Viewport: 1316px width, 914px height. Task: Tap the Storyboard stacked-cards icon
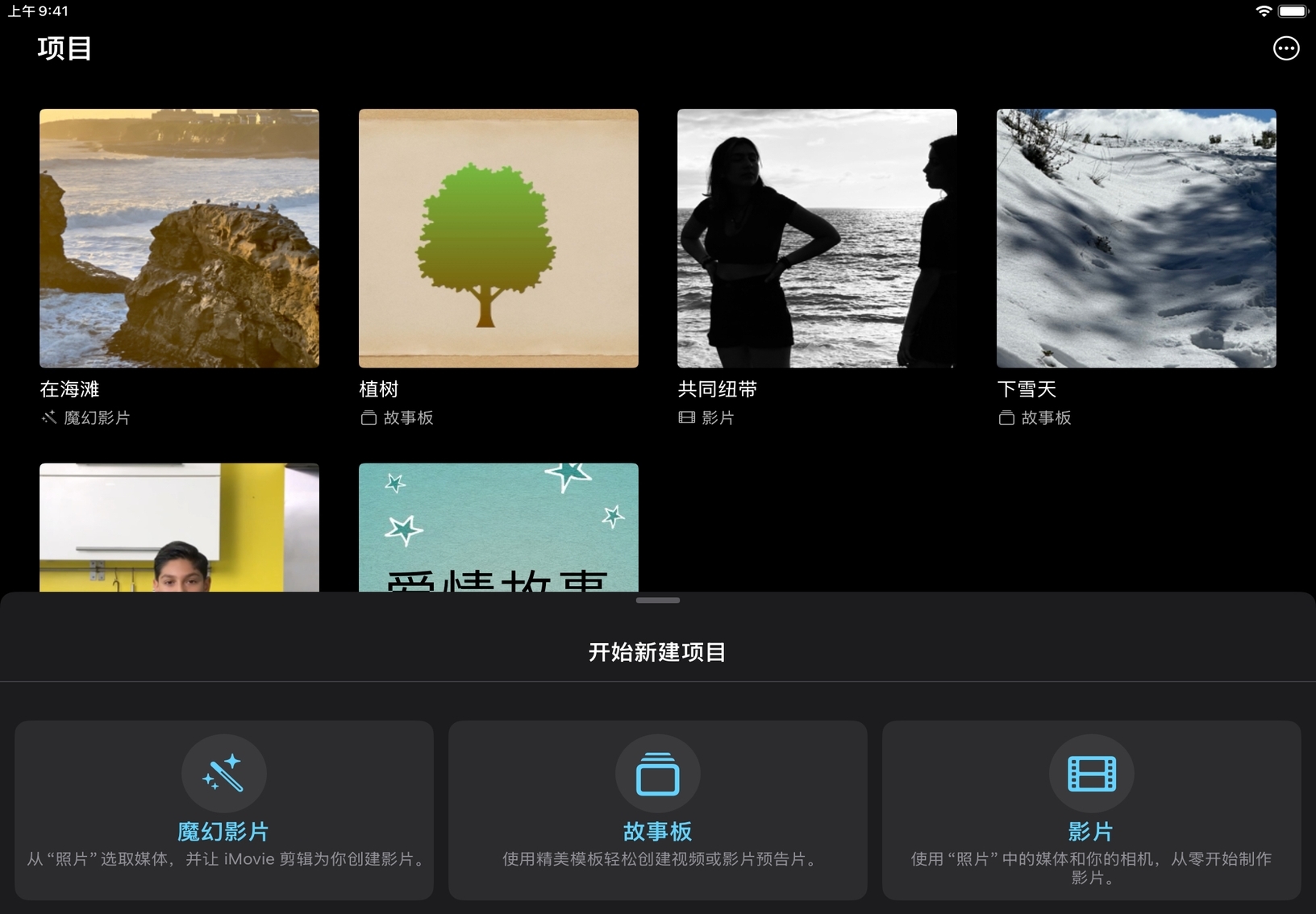coord(657,773)
